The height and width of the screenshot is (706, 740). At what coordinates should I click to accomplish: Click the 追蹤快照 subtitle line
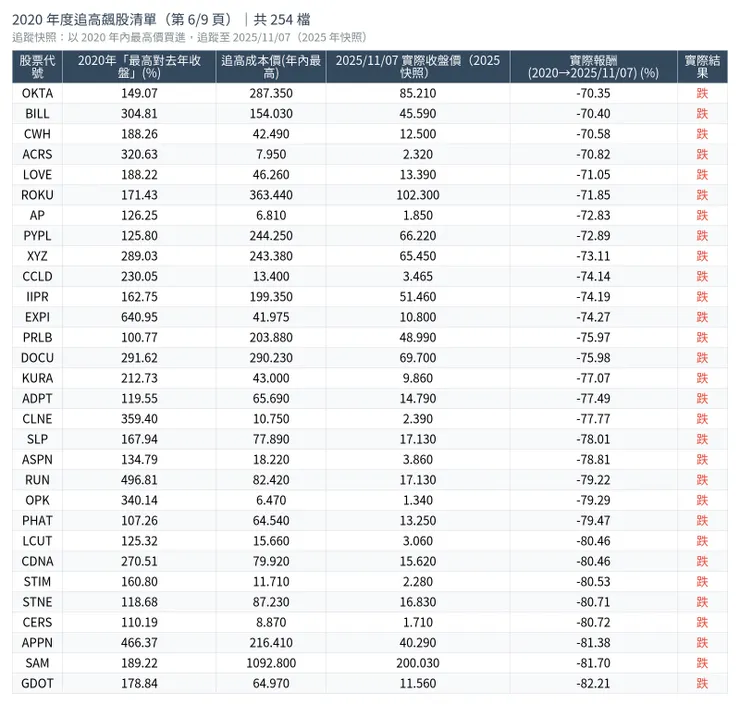[190, 37]
